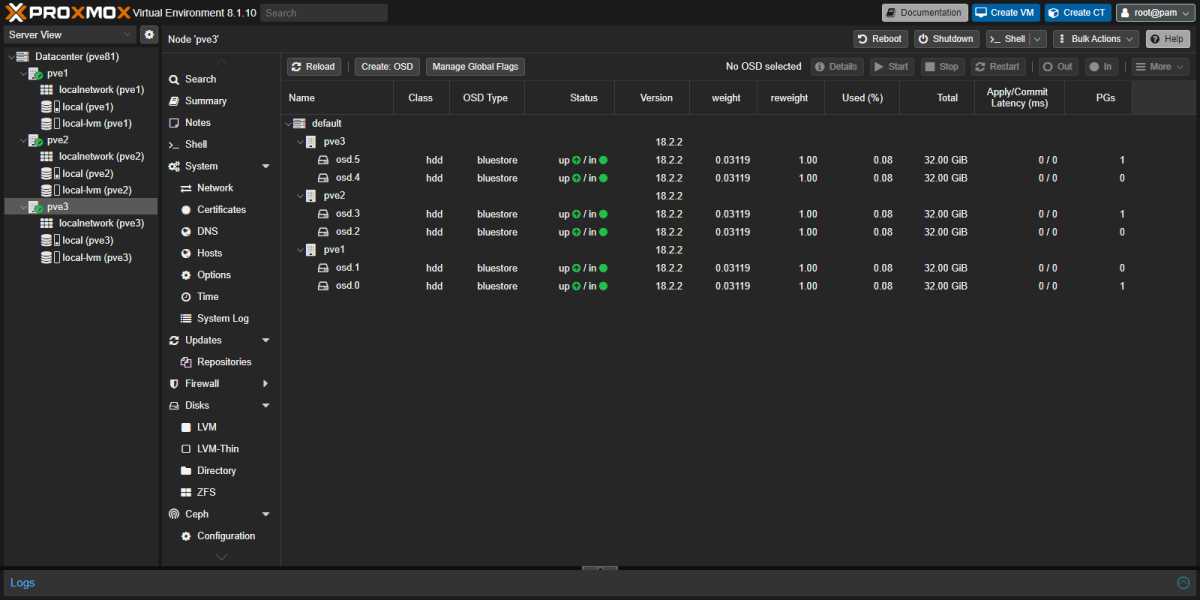Click the Search magnifier icon in node menu
Viewport: 1200px width, 600px height.
(174, 79)
